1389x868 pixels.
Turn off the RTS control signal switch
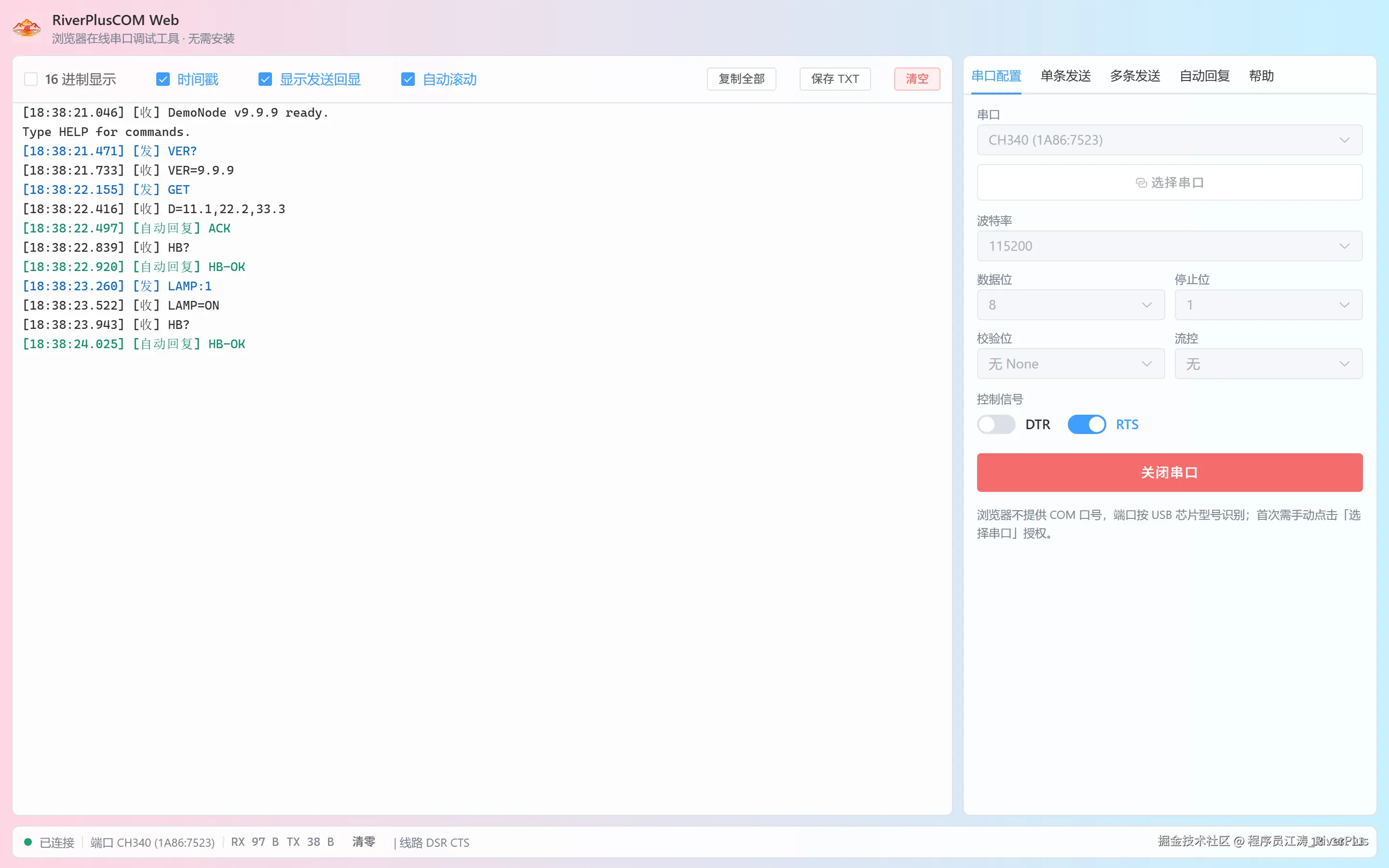[x=1087, y=424]
